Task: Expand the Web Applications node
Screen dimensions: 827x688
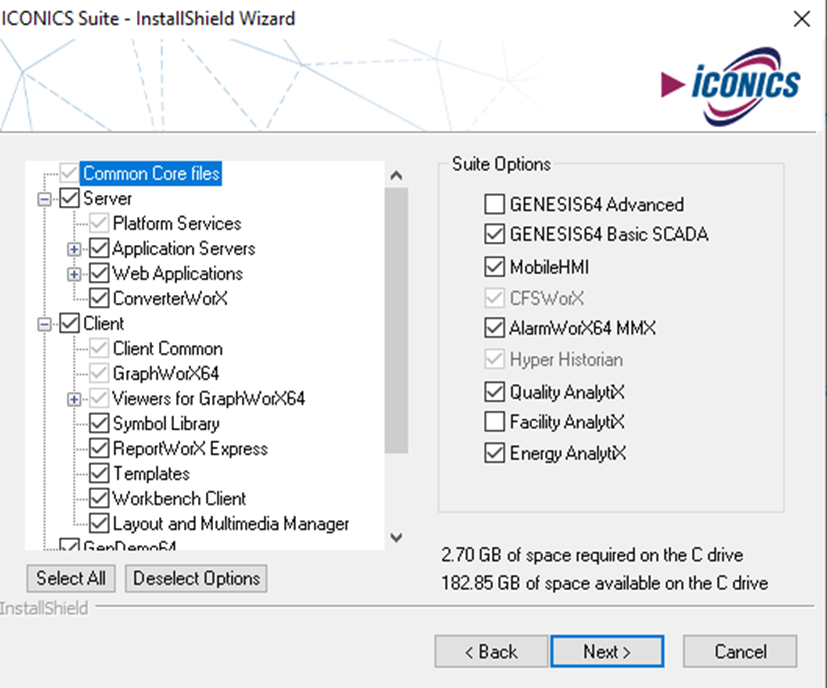Action: pyautogui.click(x=74, y=274)
